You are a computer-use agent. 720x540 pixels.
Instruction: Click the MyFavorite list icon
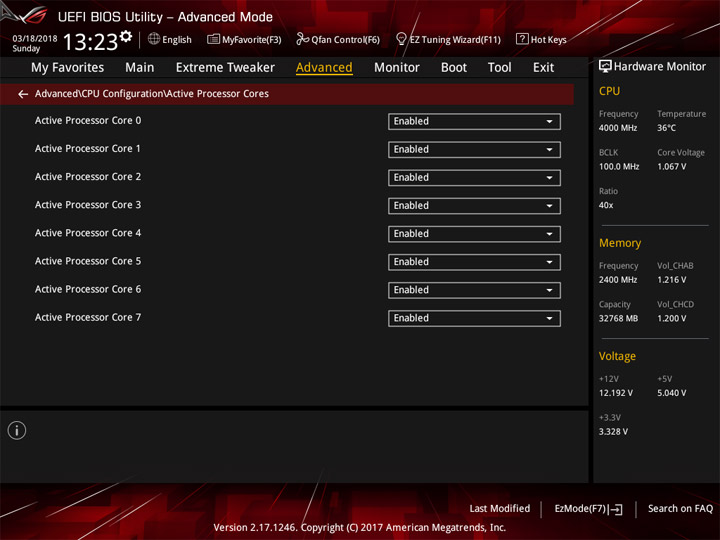[x=213, y=39]
